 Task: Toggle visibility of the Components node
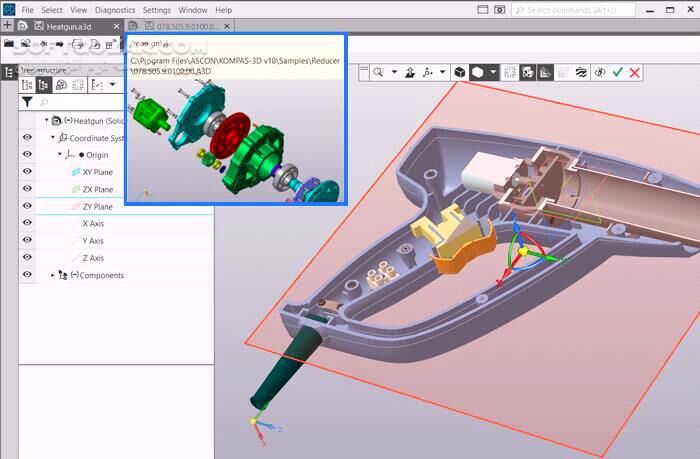pos(27,275)
